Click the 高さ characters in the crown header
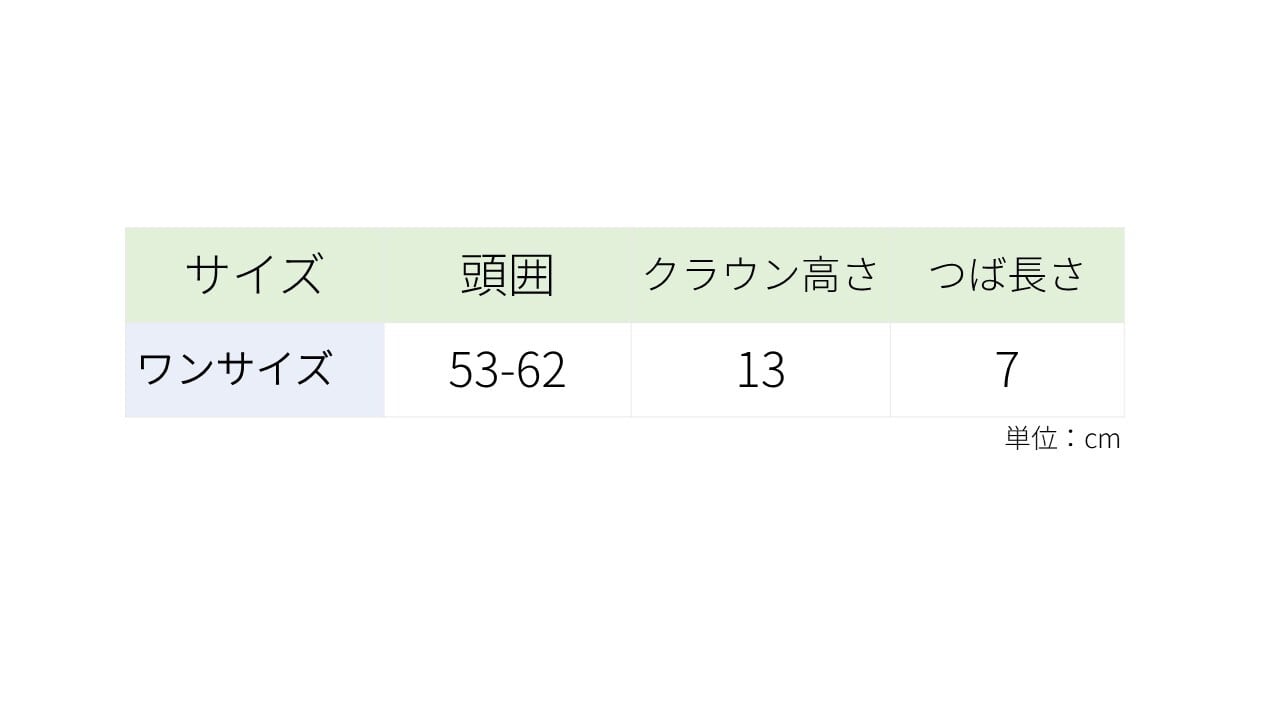1280x720 pixels. click(841, 274)
